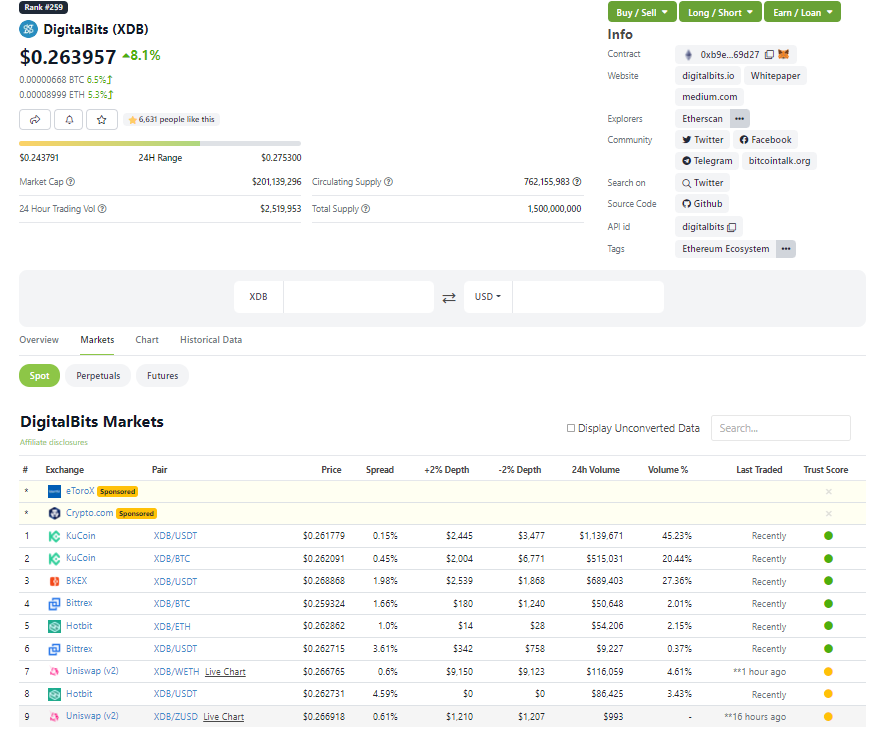Click info icon beside 762,155,983 value
Image resolution: width=887 pixels, height=738 pixels.
[576, 182]
